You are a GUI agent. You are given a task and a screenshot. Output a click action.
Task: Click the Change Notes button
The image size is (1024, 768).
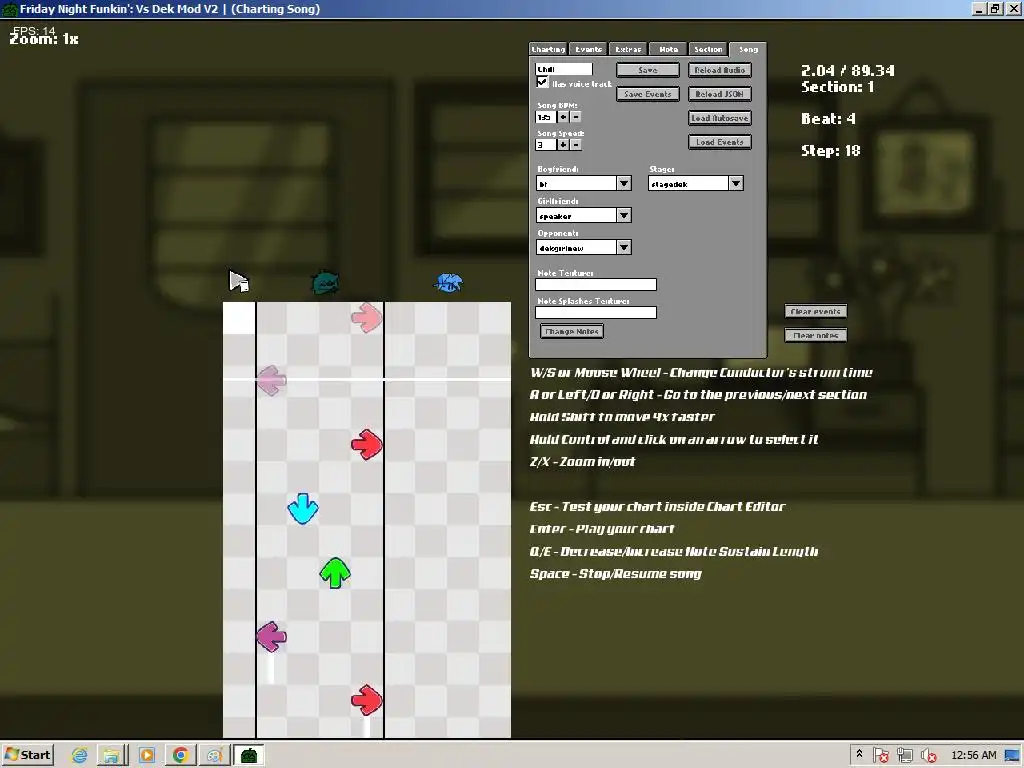click(572, 331)
